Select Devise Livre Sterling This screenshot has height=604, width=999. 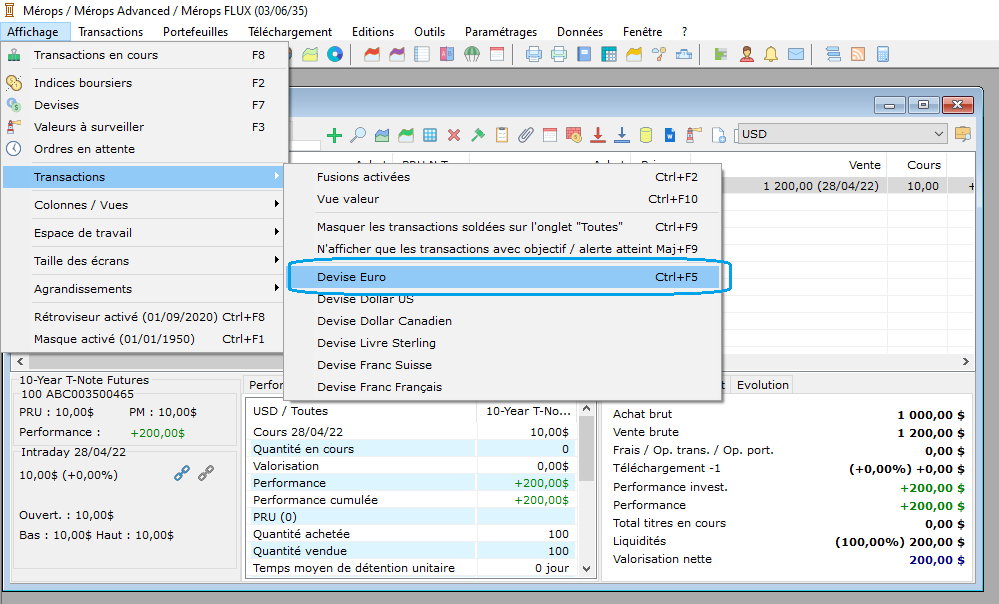tap(503, 343)
